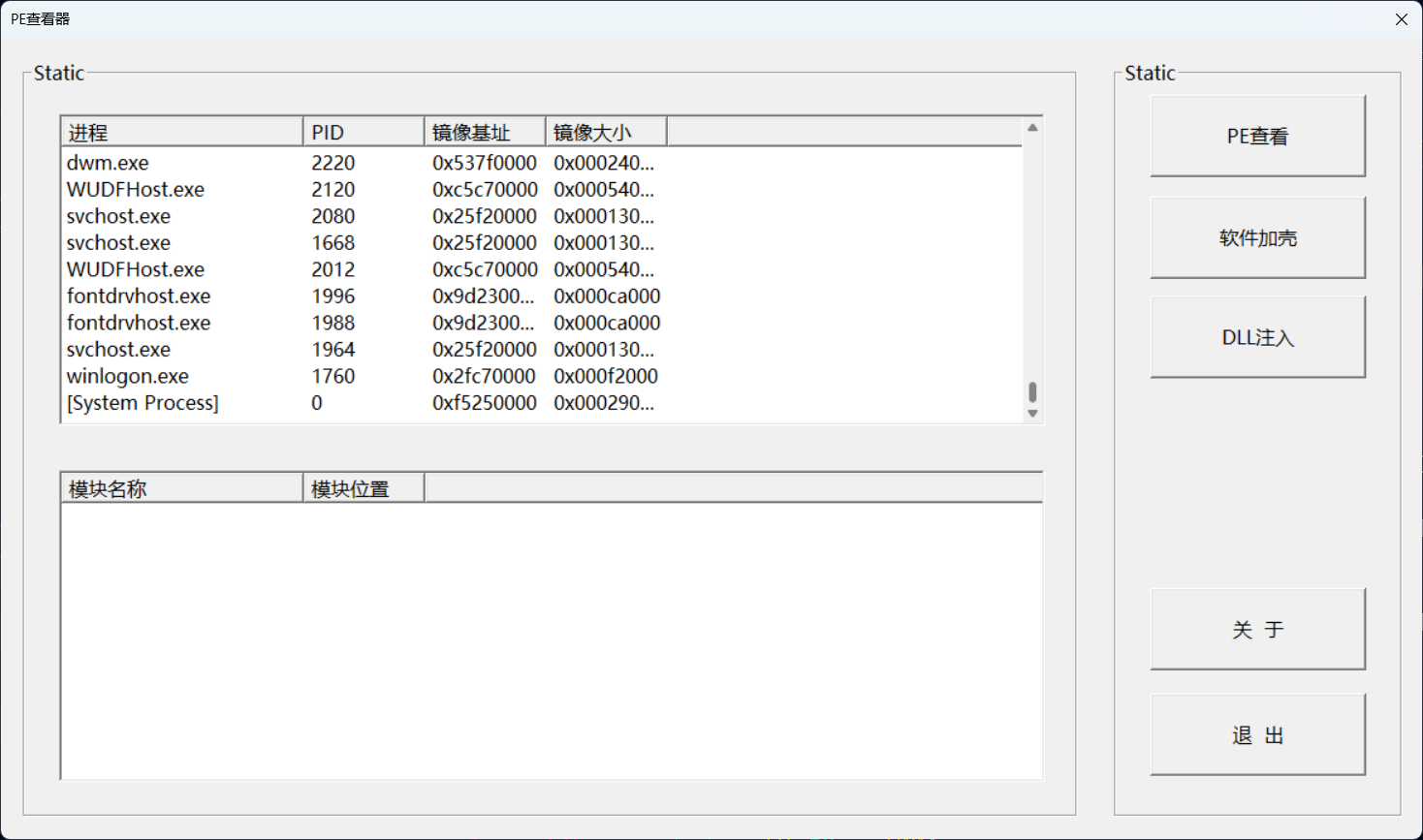This screenshot has width=1423, height=840.
Task: Click the 镜像大小 column header
Action: point(606,133)
